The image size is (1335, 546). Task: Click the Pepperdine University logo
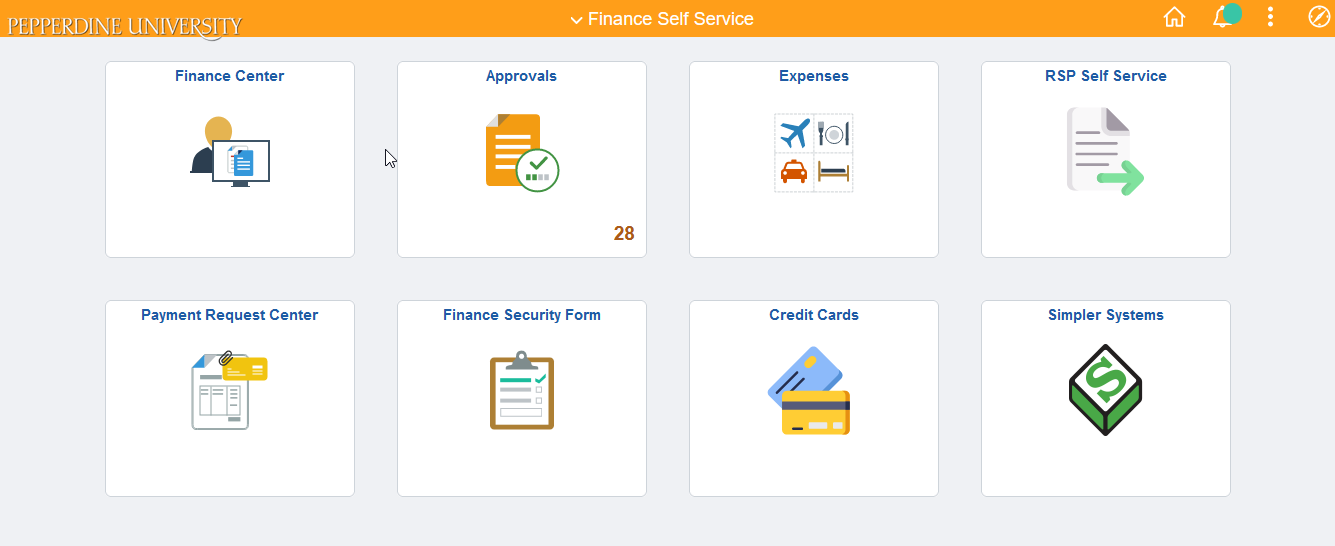tap(125, 25)
